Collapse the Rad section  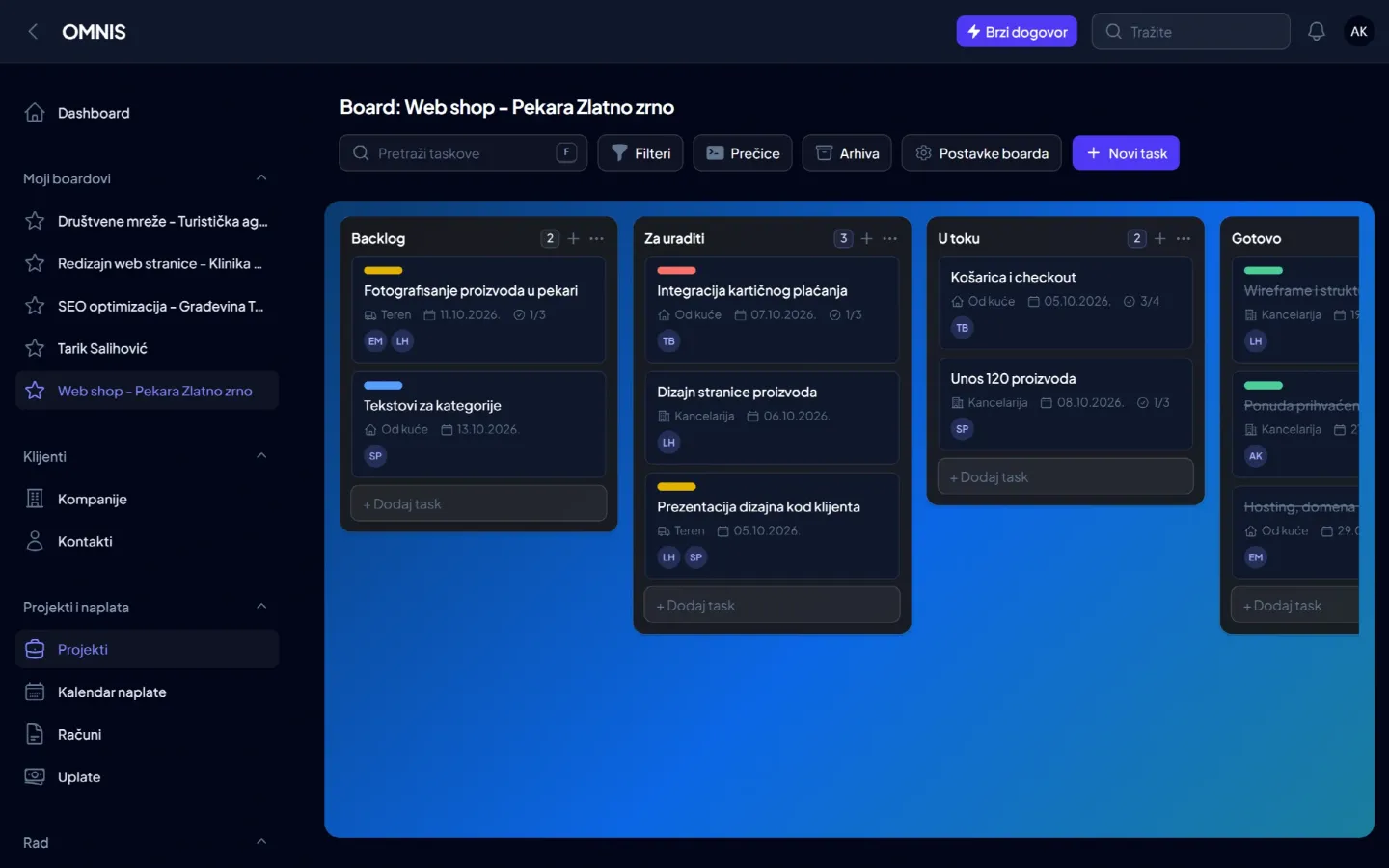(261, 842)
